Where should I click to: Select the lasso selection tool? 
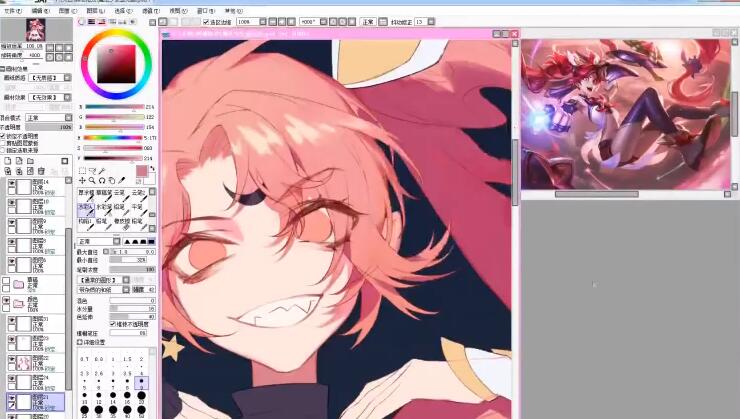[x=92, y=171]
